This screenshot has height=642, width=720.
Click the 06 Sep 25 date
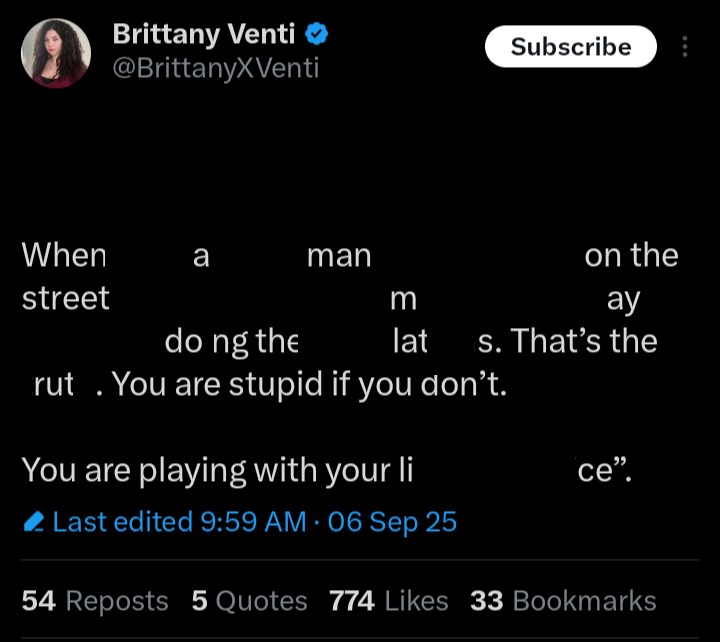392,522
